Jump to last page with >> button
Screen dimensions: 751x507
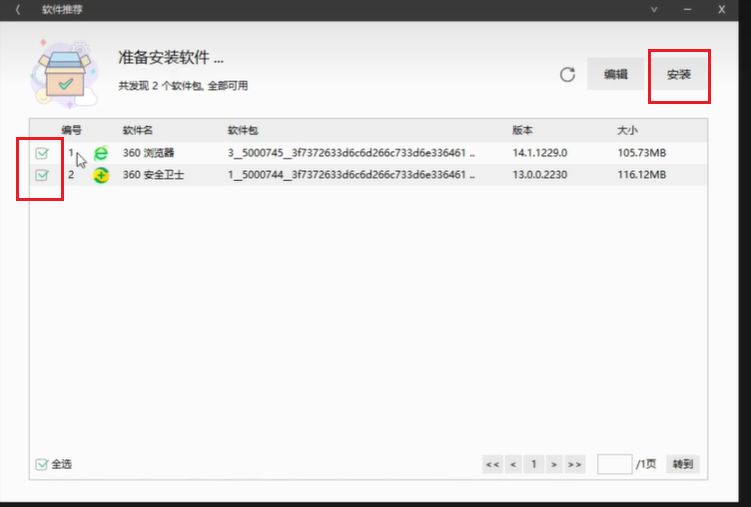tap(574, 464)
